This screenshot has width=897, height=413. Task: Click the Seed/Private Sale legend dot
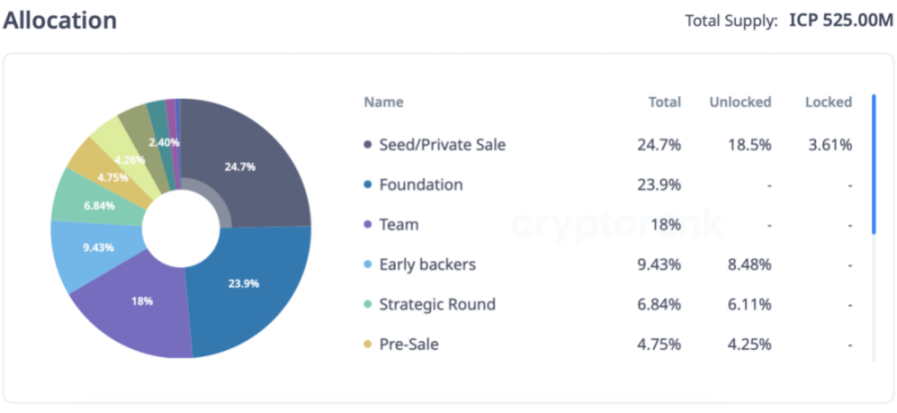pyautogui.click(x=368, y=145)
